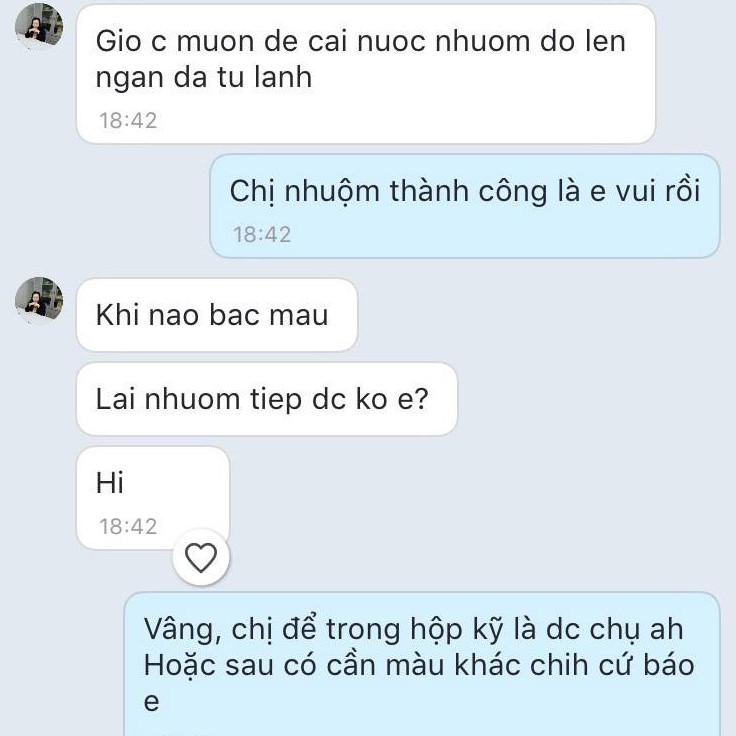The image size is (736, 736).
Task: Select the line "Gio c muon de cai nuoc nhuom do len"
Action: pos(360,41)
